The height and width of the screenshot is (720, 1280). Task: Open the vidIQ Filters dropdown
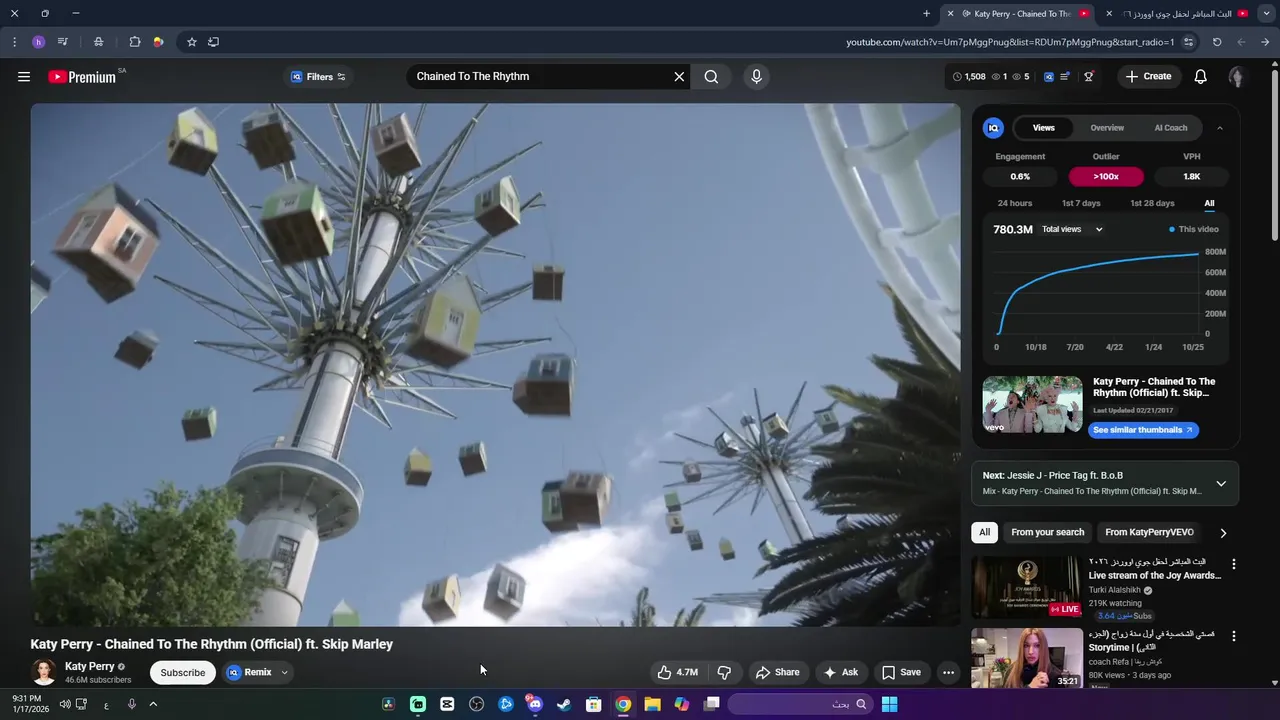(318, 76)
